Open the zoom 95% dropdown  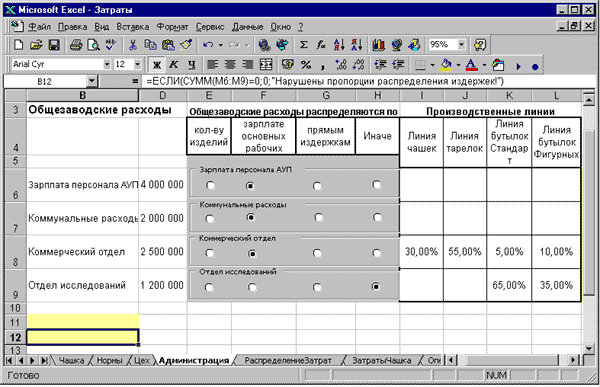tap(461, 45)
